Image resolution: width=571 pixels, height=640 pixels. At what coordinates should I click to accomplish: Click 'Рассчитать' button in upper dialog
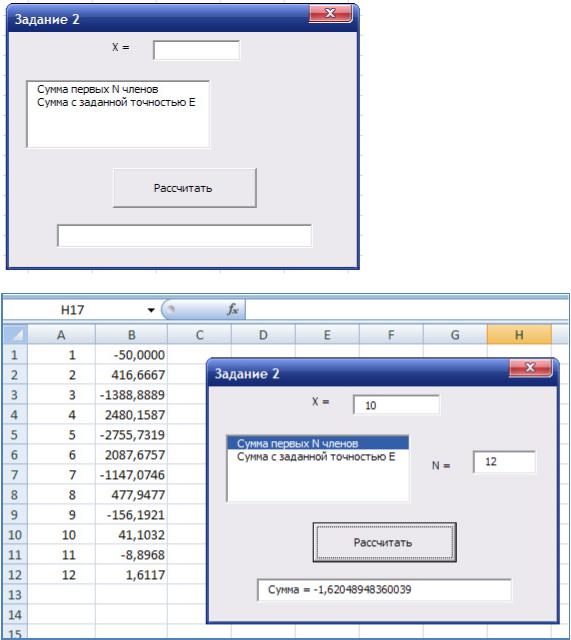(185, 188)
